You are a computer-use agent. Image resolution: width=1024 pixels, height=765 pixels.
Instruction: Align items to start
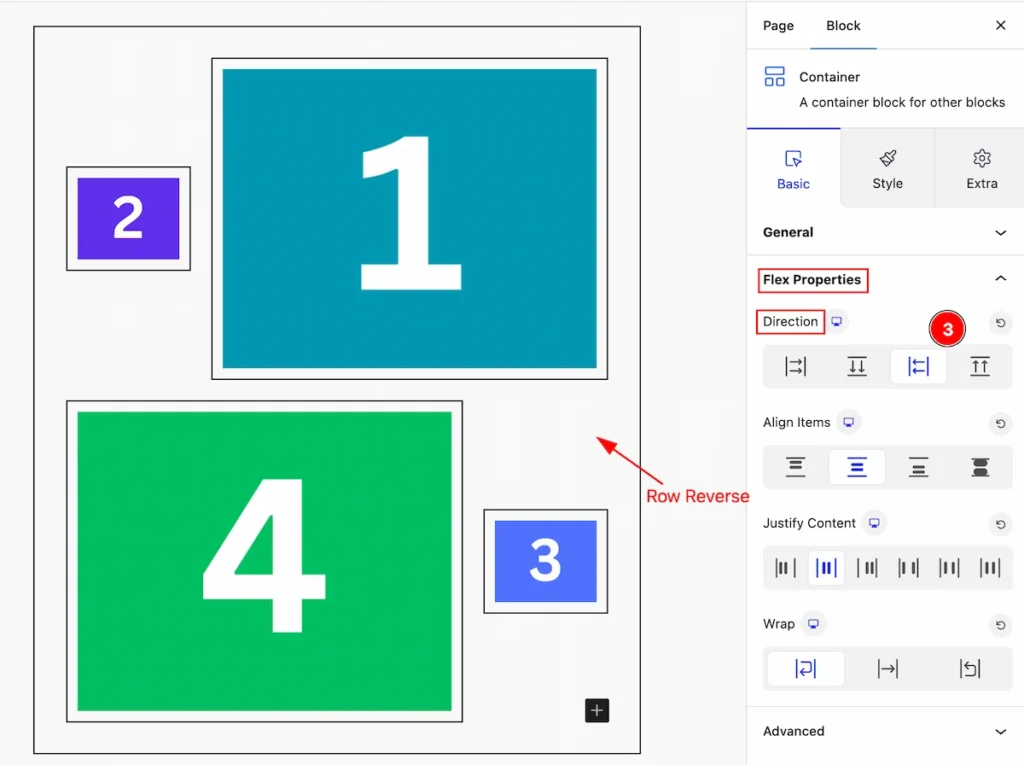coord(795,467)
